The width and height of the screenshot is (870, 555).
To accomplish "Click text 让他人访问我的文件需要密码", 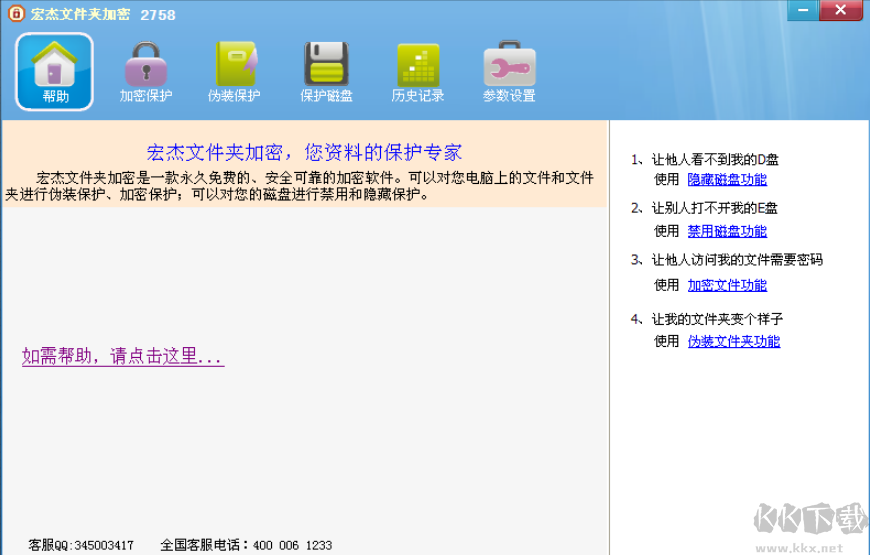I will click(737, 260).
